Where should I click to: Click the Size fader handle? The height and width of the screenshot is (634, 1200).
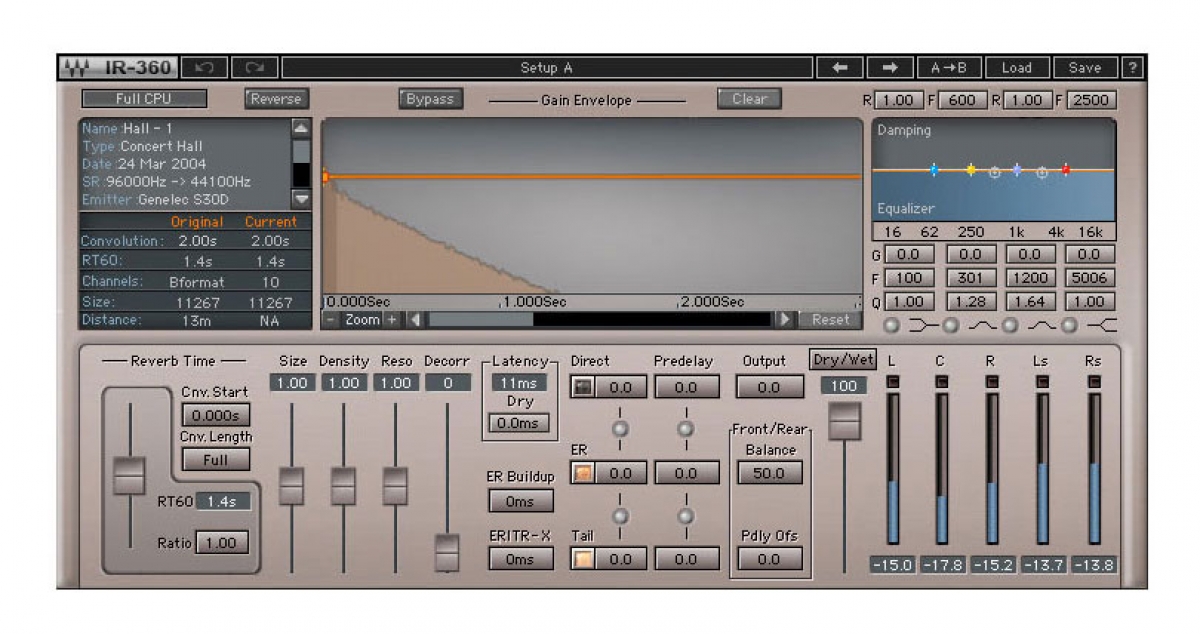(292, 486)
